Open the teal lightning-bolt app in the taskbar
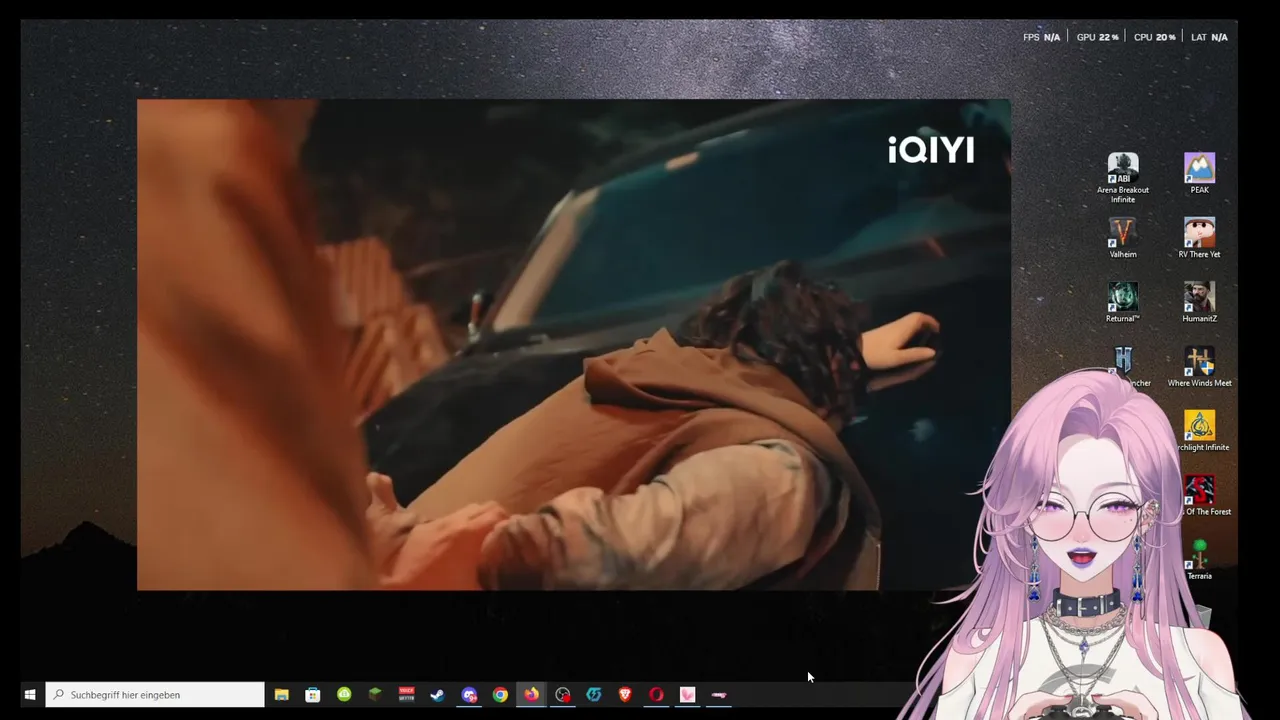This screenshot has width=1280, height=720. pos(594,695)
